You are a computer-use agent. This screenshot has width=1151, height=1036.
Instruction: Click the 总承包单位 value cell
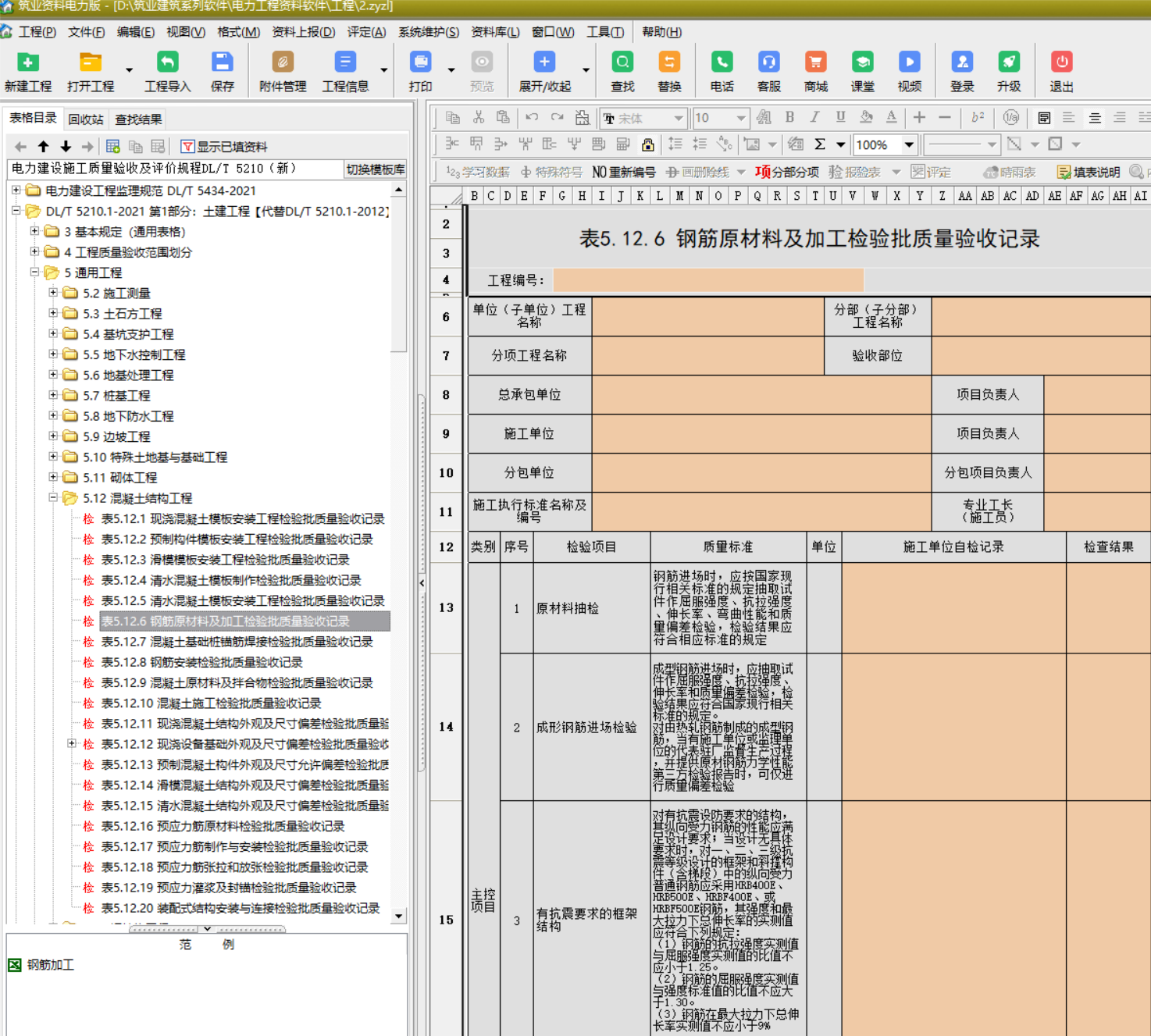[x=761, y=394]
